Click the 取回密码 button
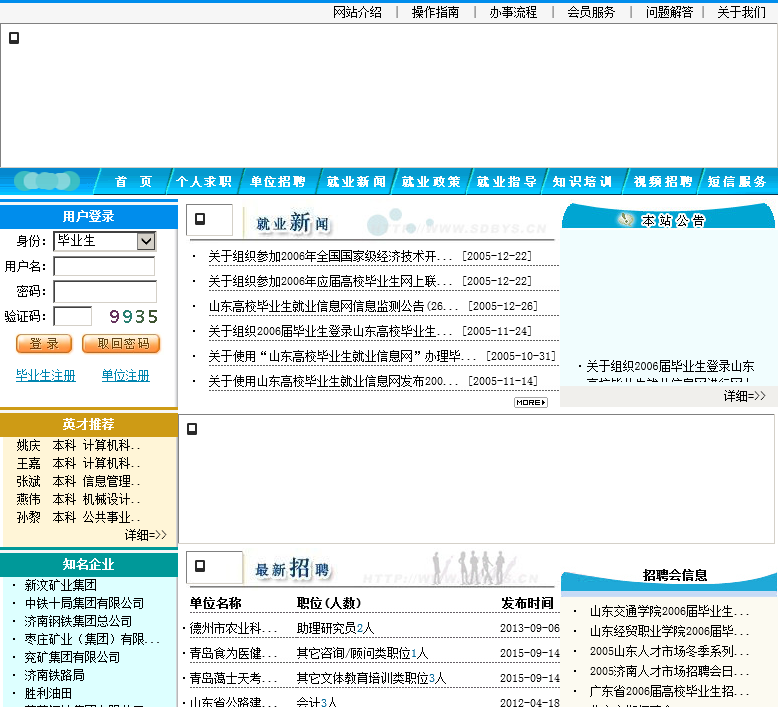 pyautogui.click(x=121, y=344)
